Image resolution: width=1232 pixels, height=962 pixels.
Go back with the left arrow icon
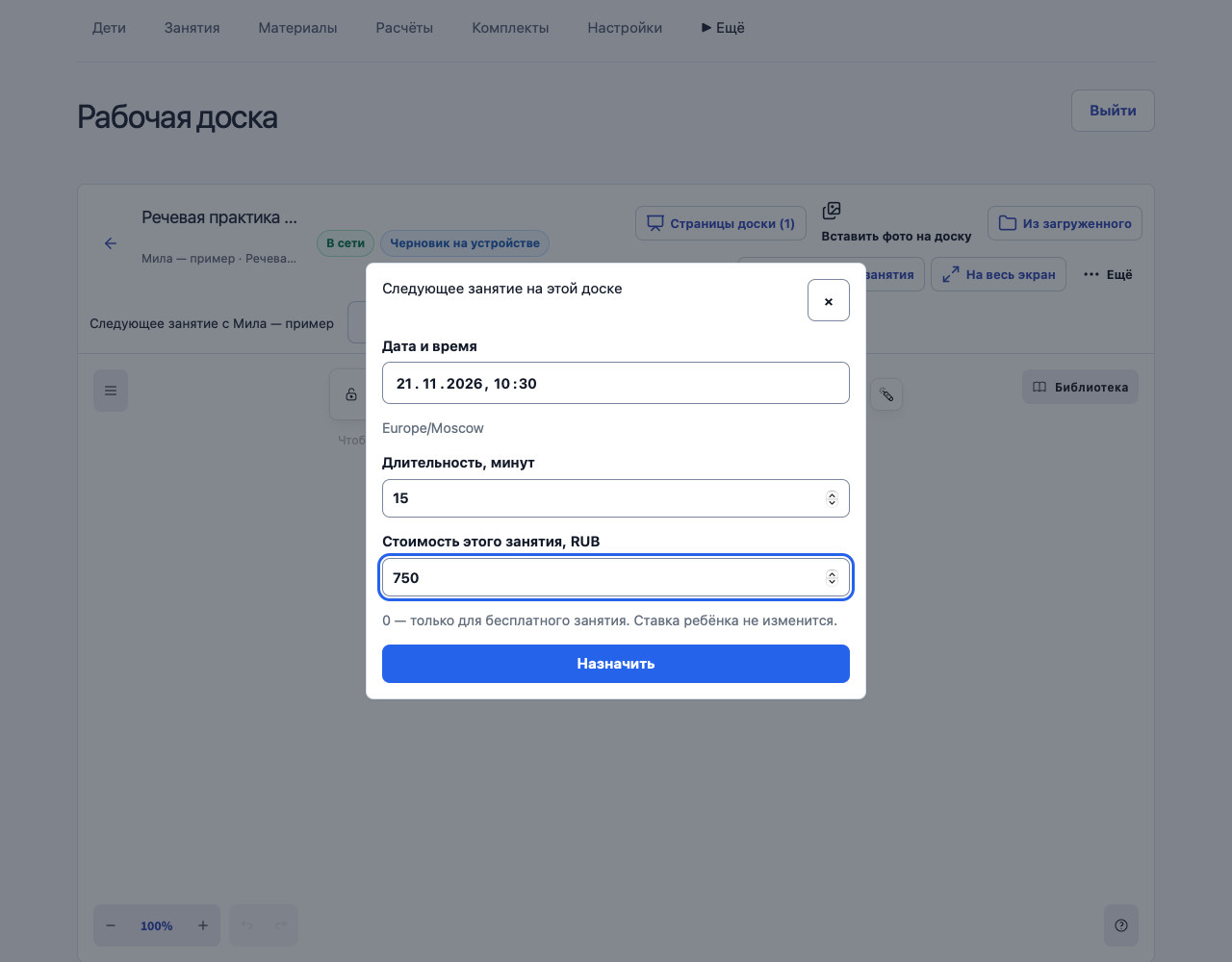(111, 243)
